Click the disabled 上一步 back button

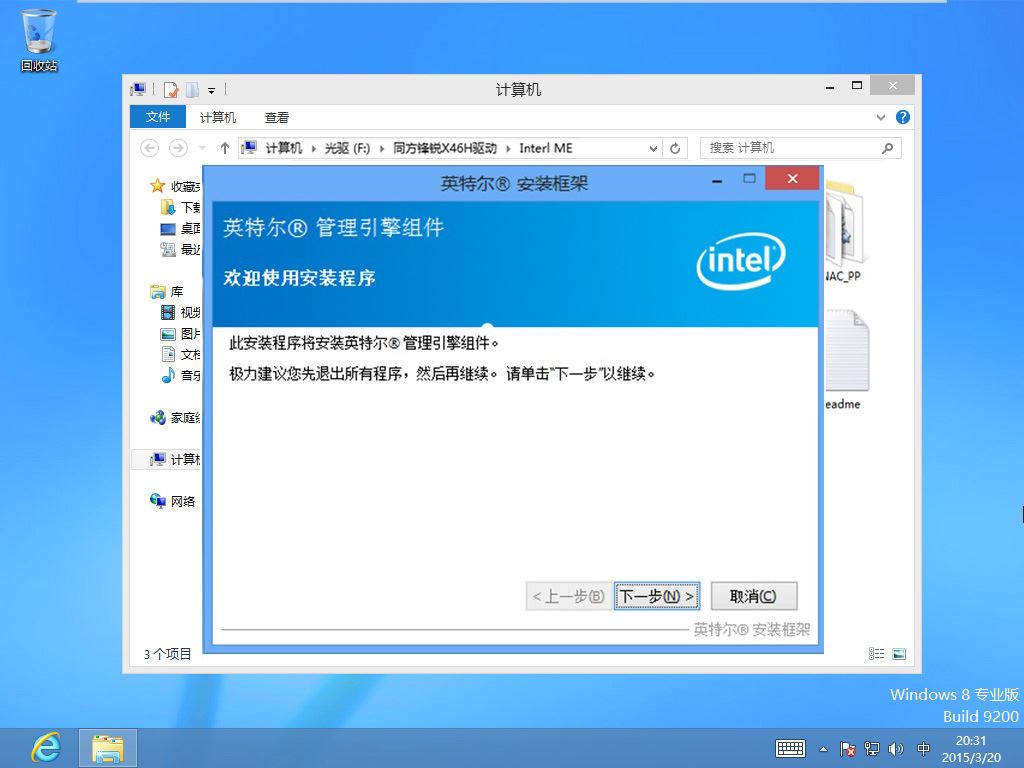click(568, 596)
